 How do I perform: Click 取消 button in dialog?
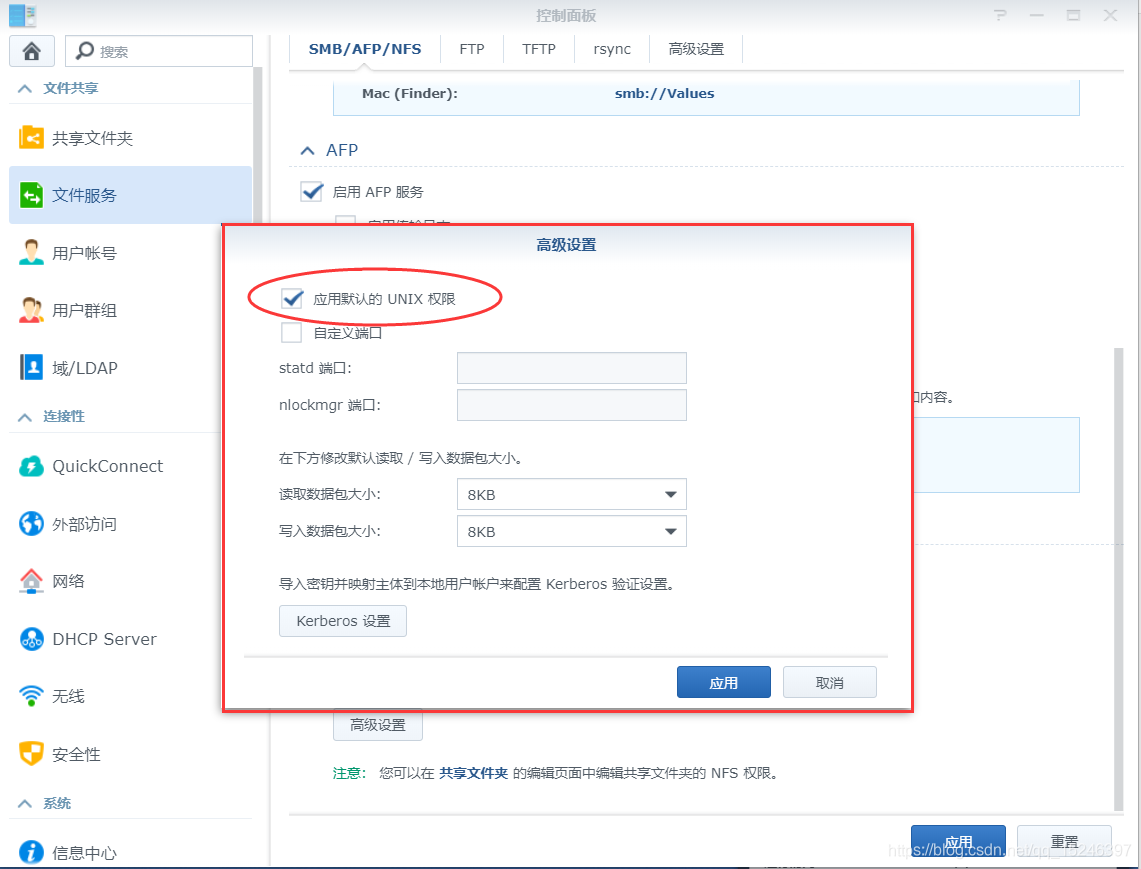[830, 682]
